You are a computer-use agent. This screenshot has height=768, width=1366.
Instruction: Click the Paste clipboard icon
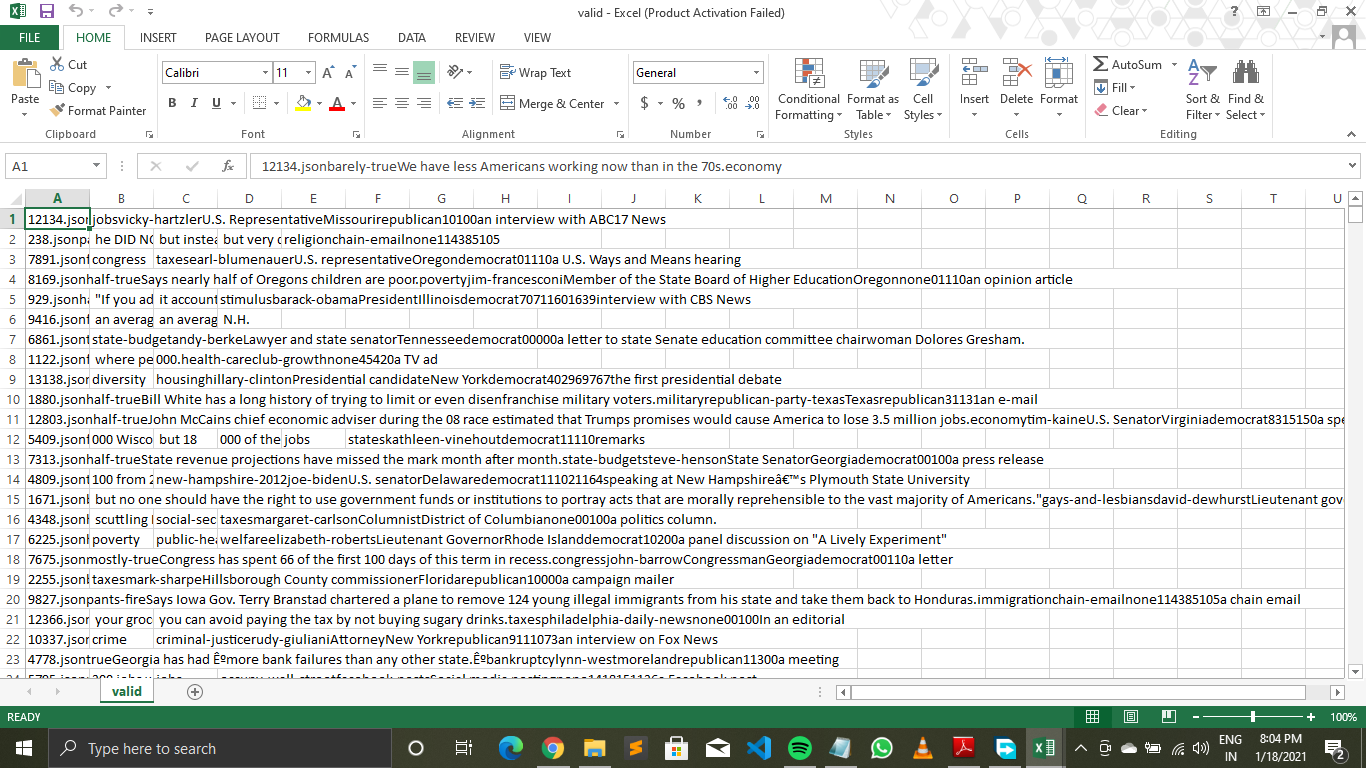pos(25,75)
